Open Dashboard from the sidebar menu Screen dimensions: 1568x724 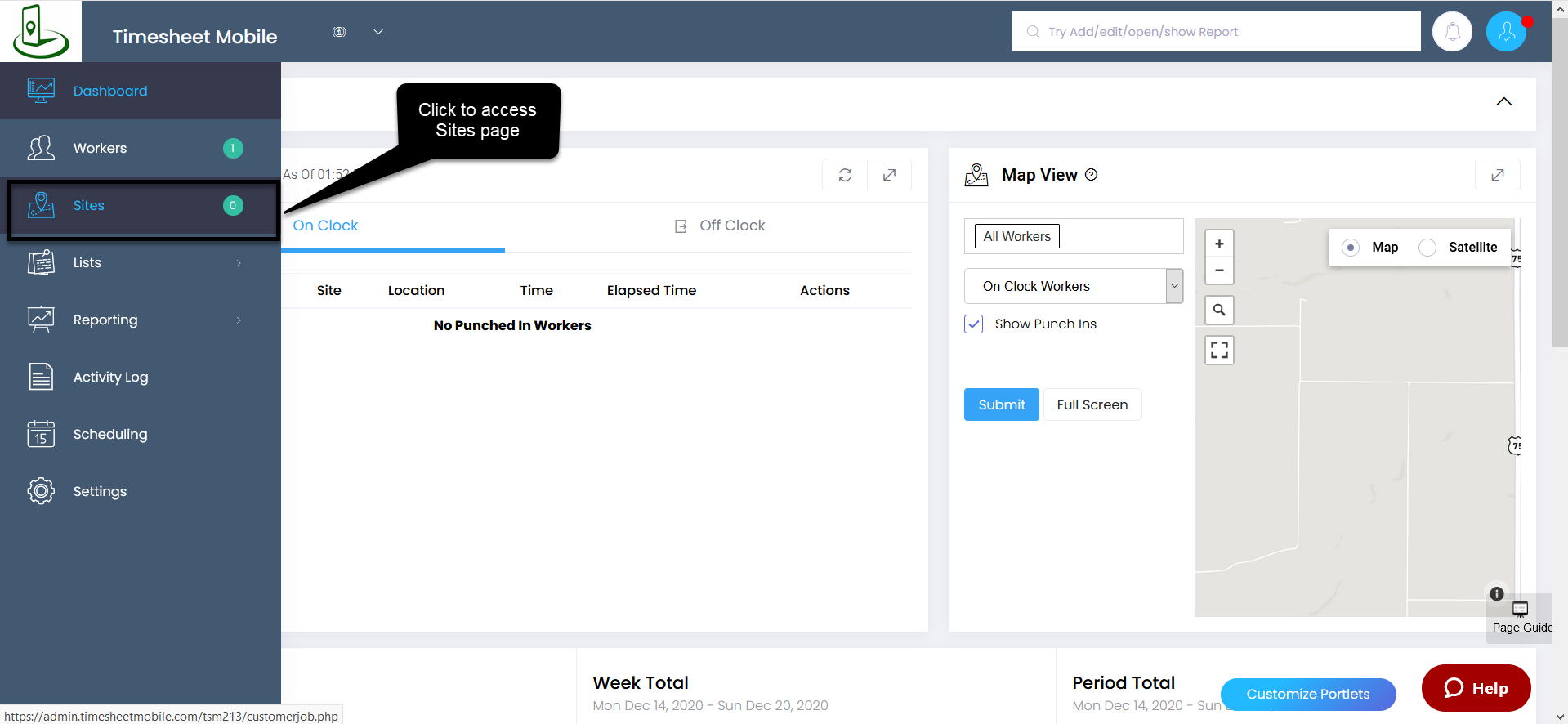(x=141, y=91)
